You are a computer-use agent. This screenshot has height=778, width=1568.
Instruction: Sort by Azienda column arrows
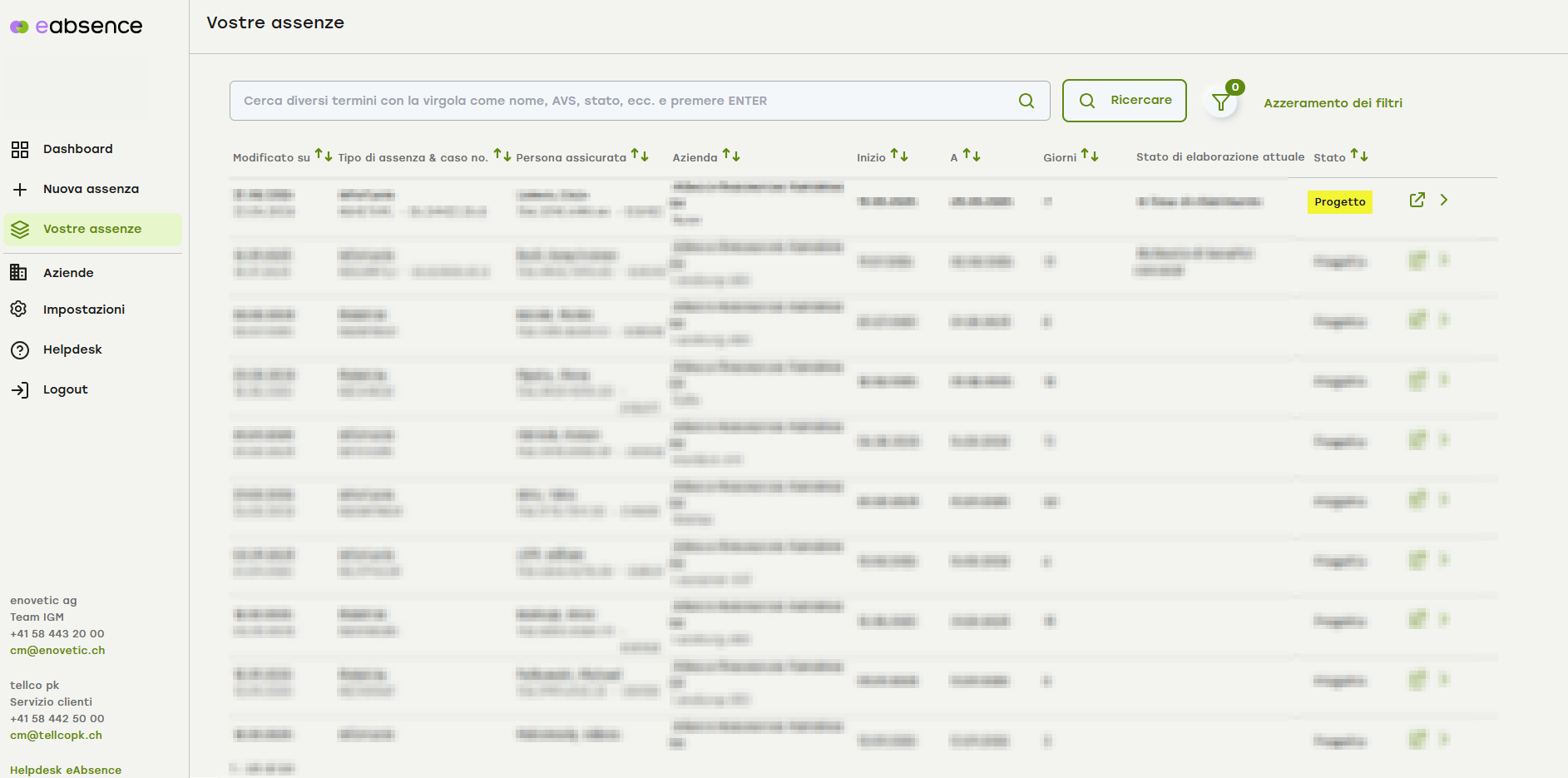731,156
